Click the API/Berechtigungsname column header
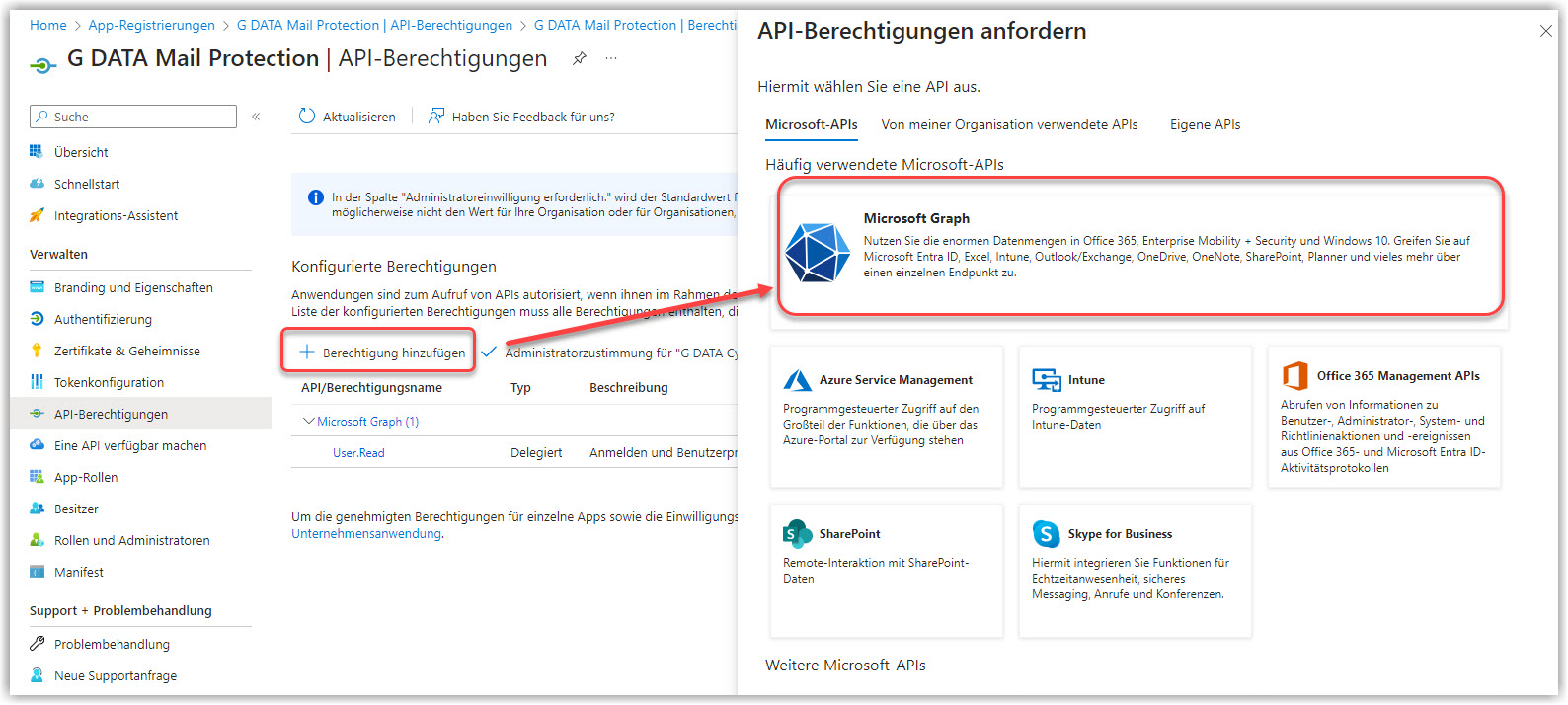The height and width of the screenshot is (705, 1568). click(371, 387)
